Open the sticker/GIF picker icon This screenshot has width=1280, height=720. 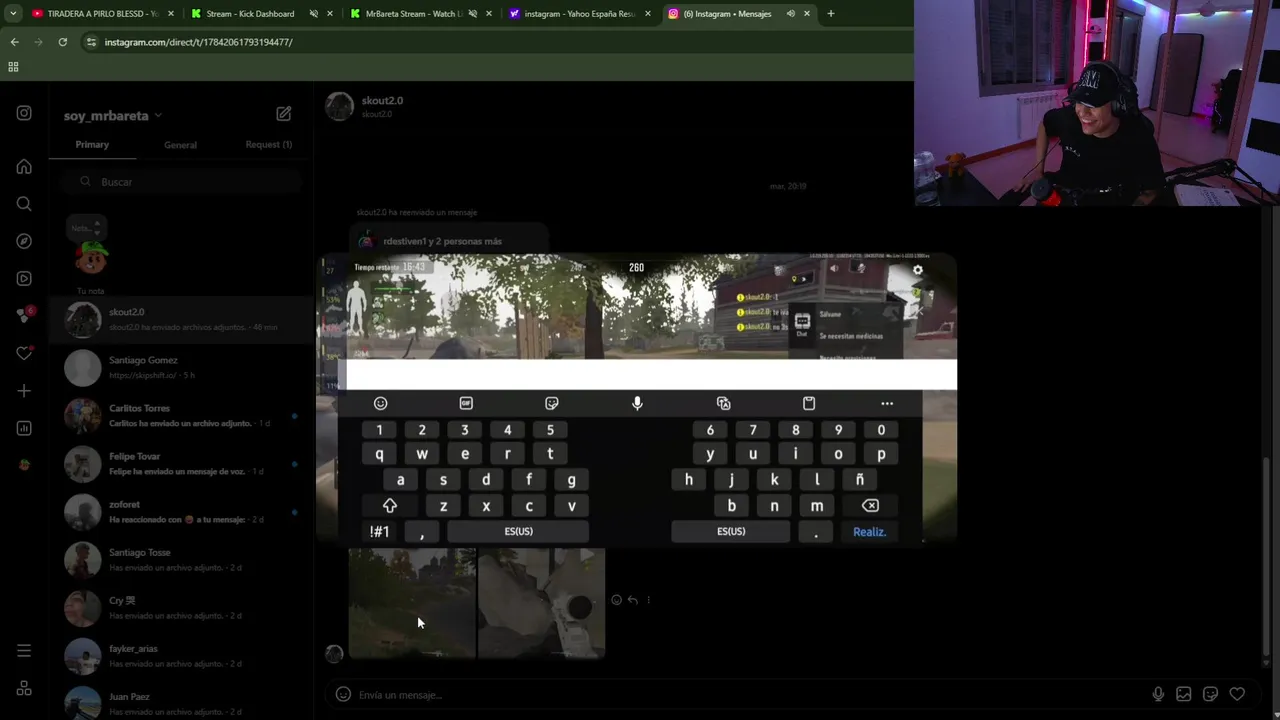[1210, 694]
